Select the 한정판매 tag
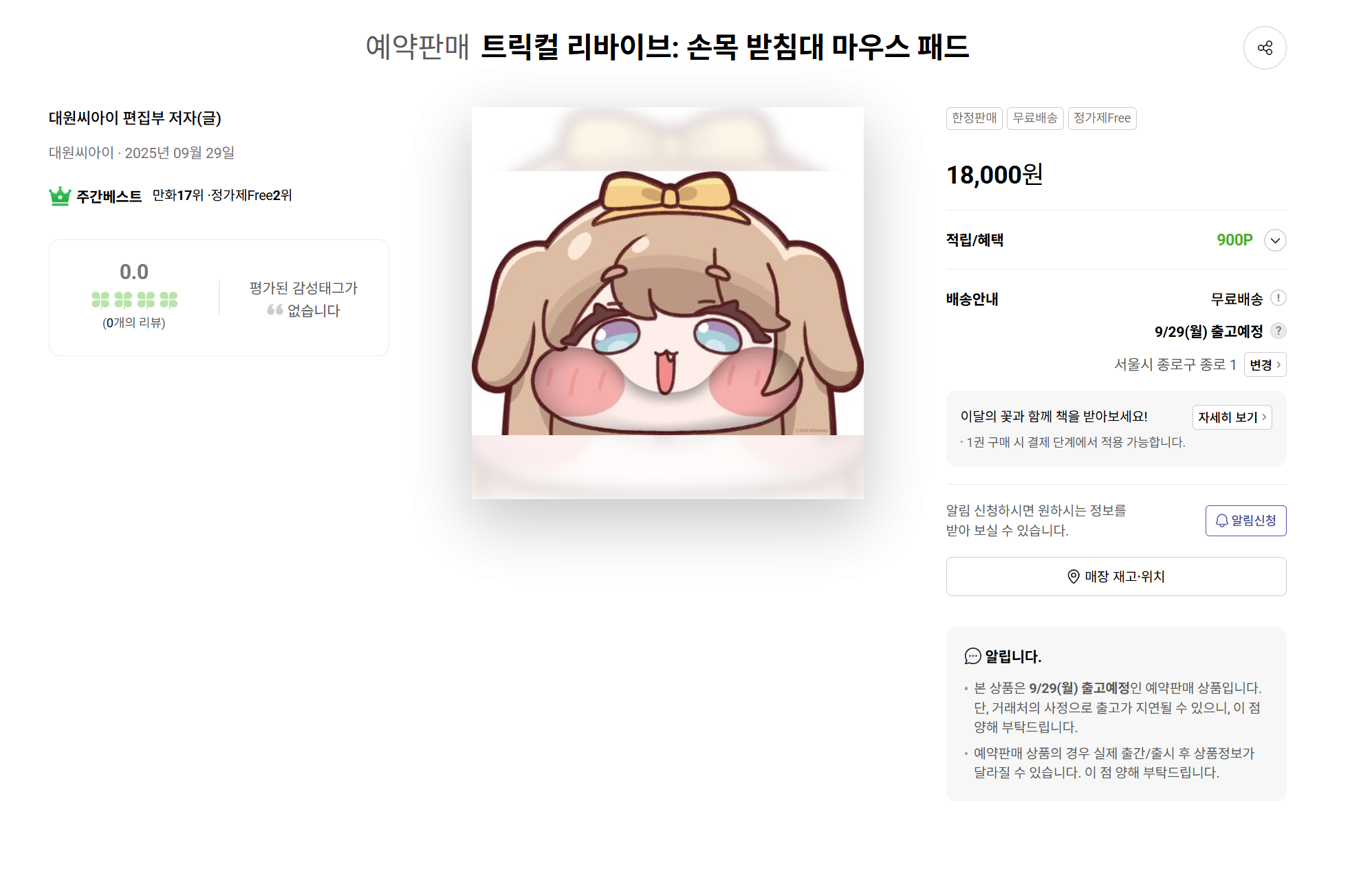 974,118
